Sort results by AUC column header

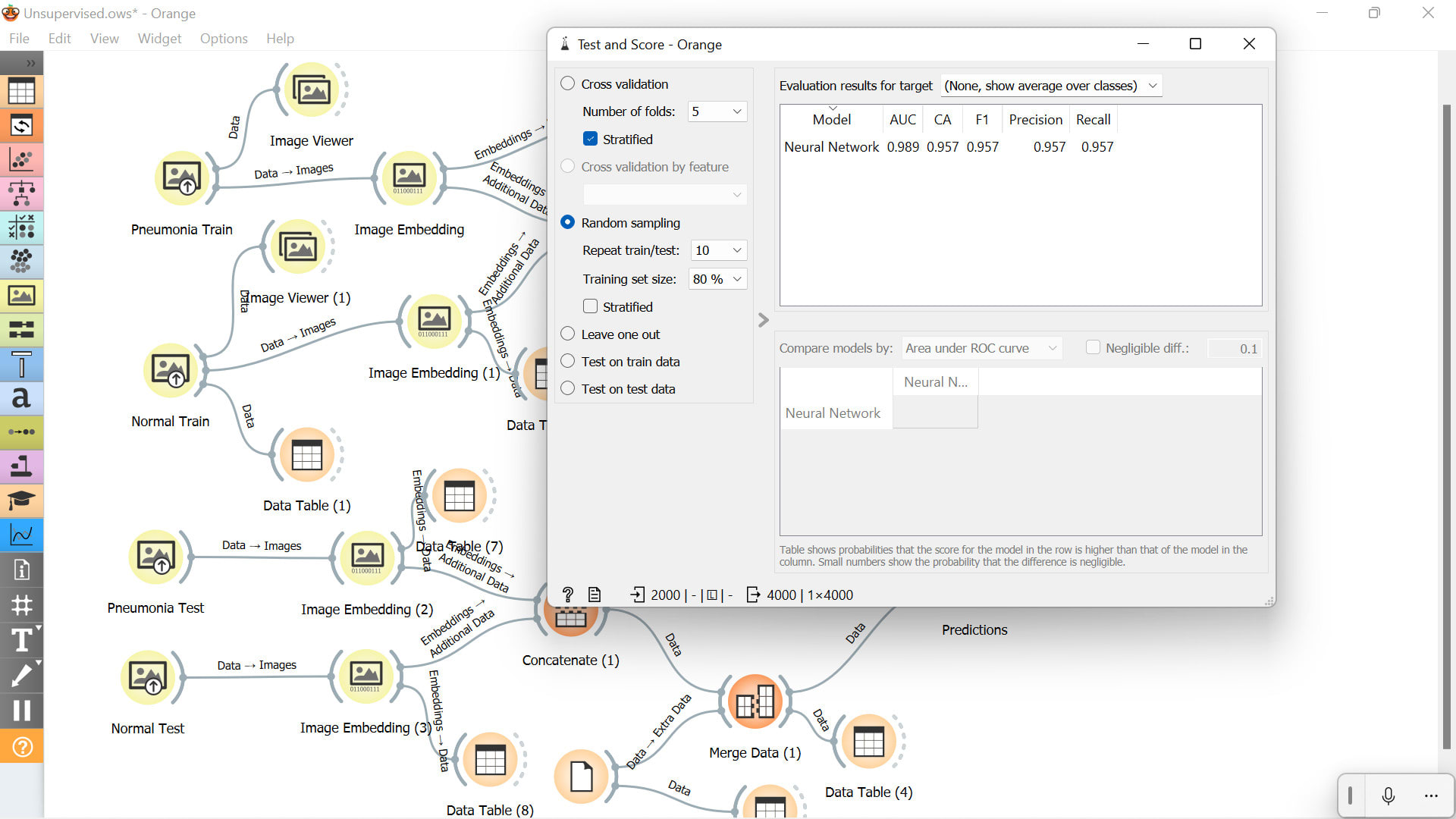pos(902,120)
